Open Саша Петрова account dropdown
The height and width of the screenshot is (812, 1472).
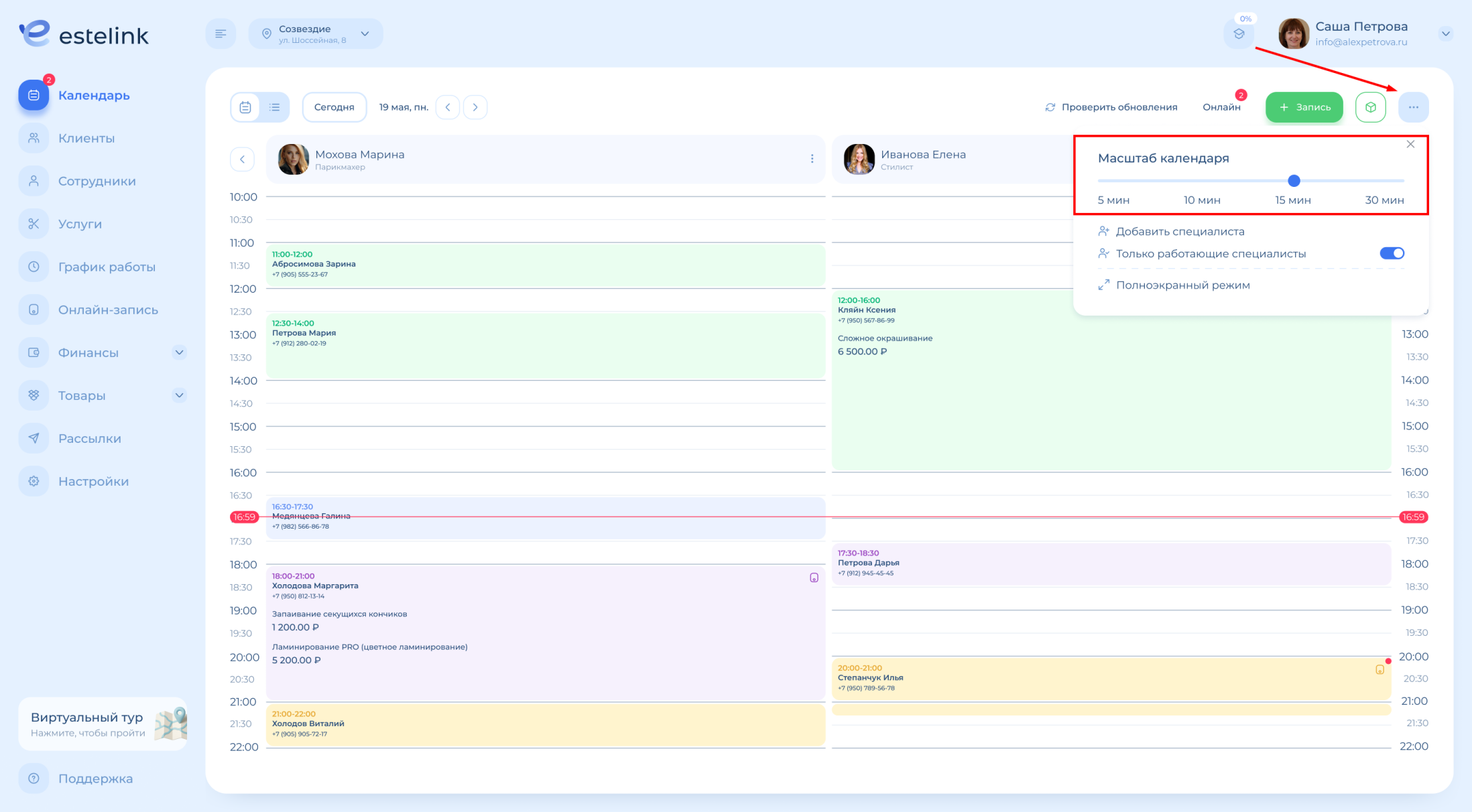click(x=1445, y=33)
